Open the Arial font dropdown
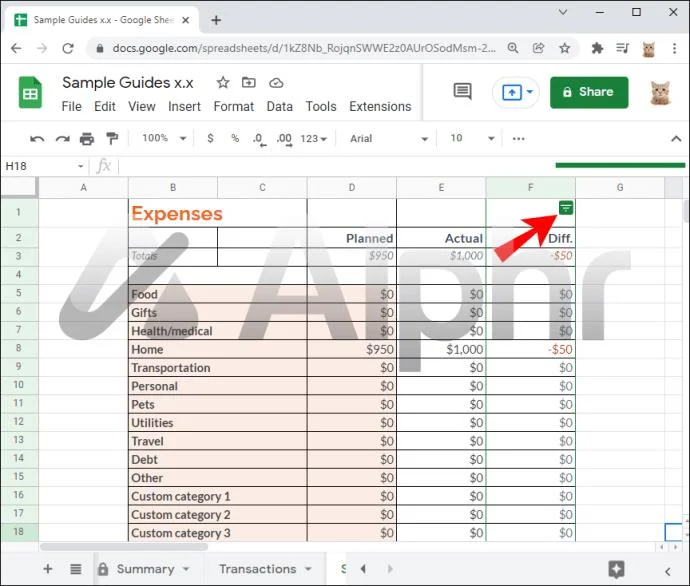 coord(389,139)
